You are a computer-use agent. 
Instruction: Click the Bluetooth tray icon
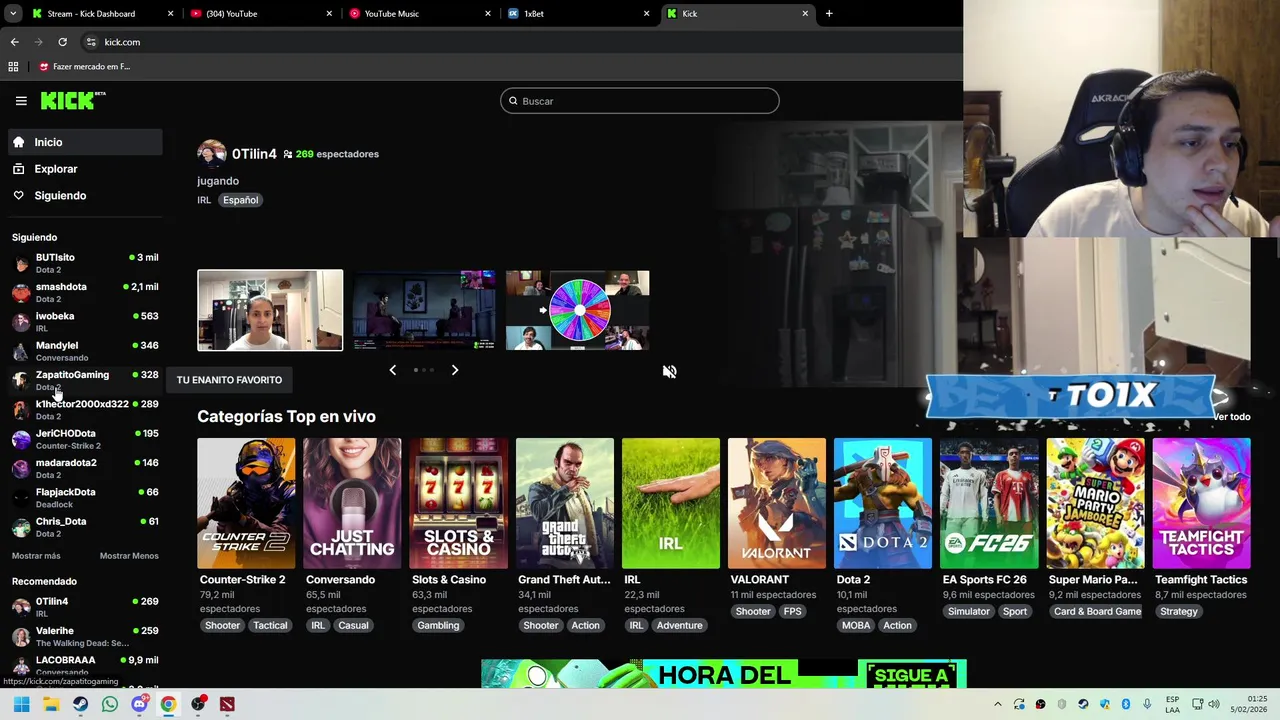[1126, 704]
